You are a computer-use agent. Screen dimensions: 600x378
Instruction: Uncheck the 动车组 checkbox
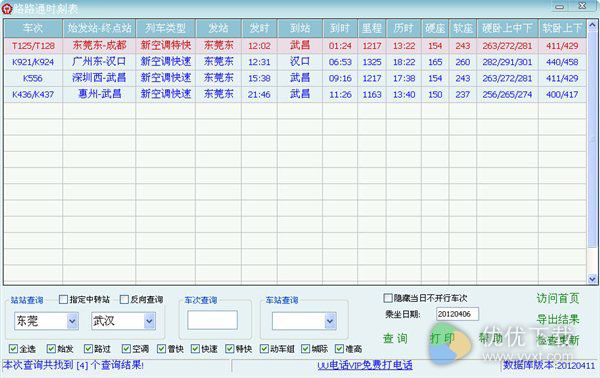(x=264, y=349)
